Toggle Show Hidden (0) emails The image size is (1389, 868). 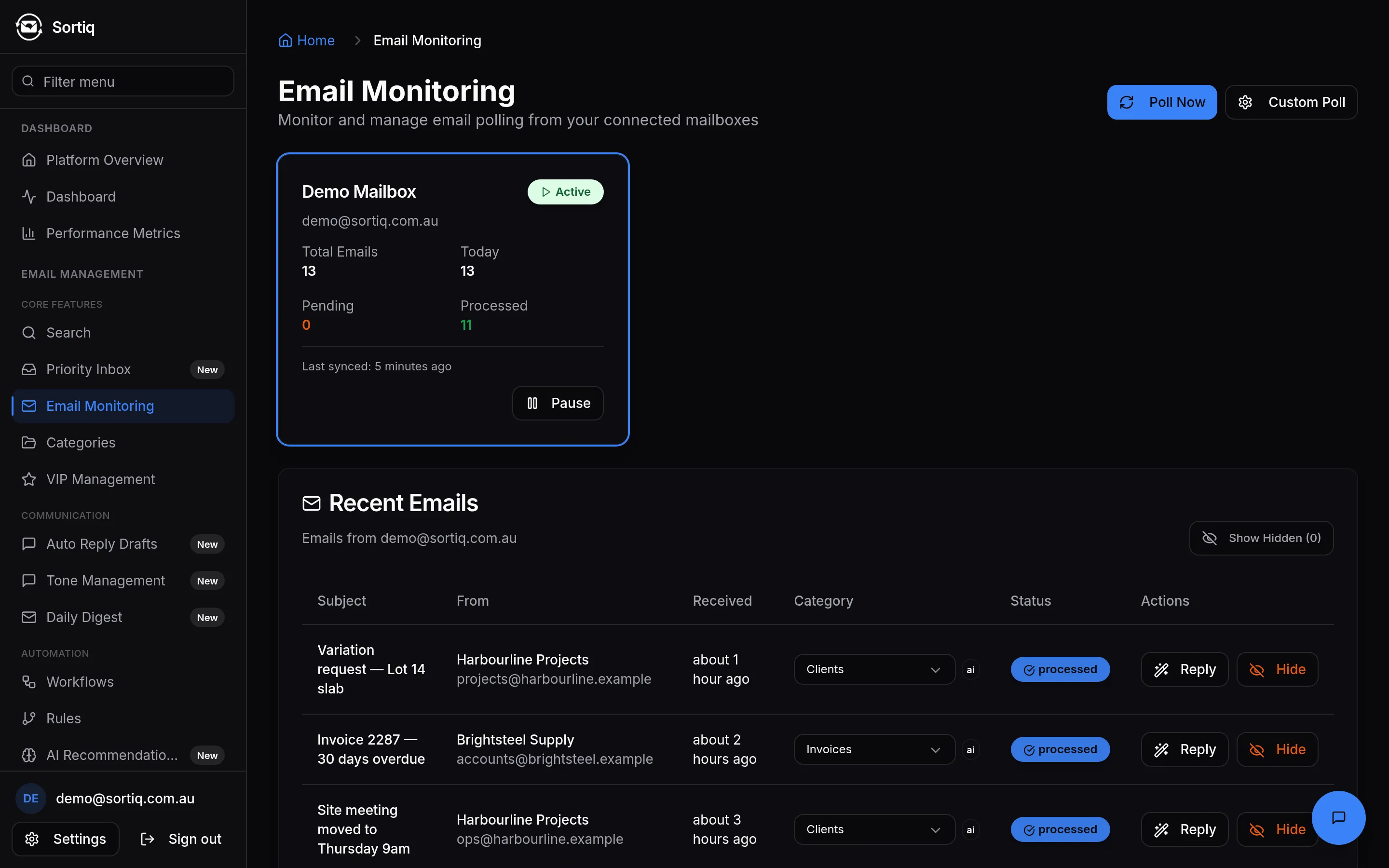[x=1261, y=538]
